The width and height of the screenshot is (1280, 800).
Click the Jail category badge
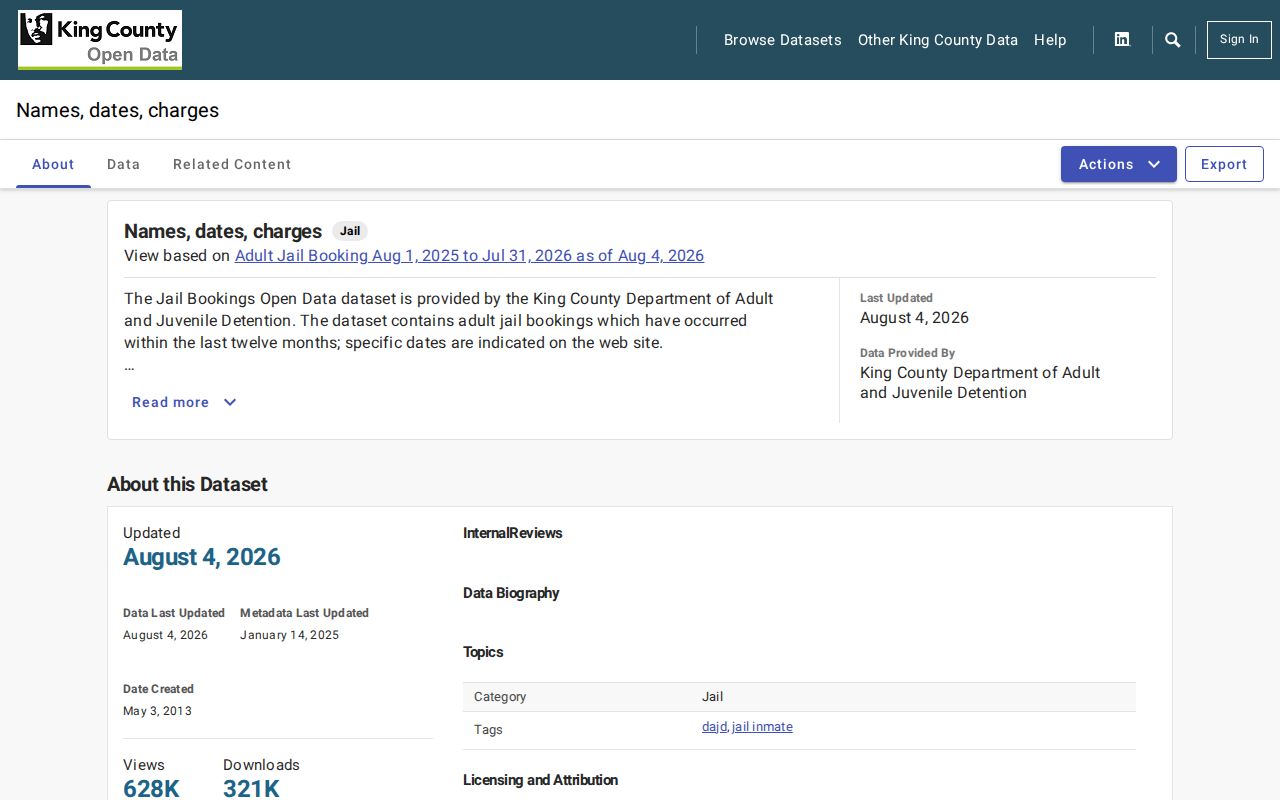350,231
